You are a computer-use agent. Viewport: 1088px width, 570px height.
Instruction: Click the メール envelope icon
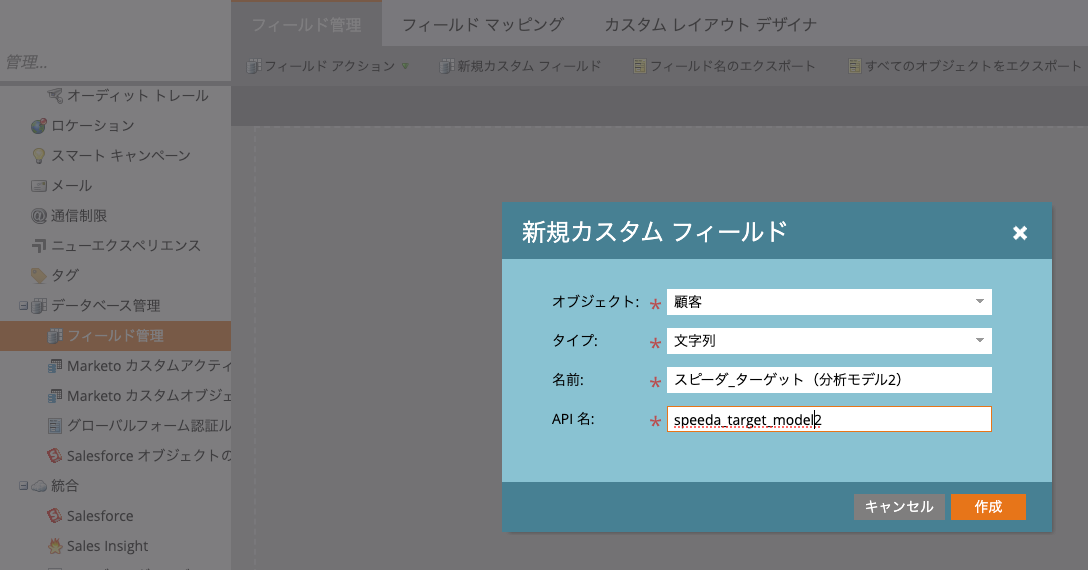click(x=39, y=186)
